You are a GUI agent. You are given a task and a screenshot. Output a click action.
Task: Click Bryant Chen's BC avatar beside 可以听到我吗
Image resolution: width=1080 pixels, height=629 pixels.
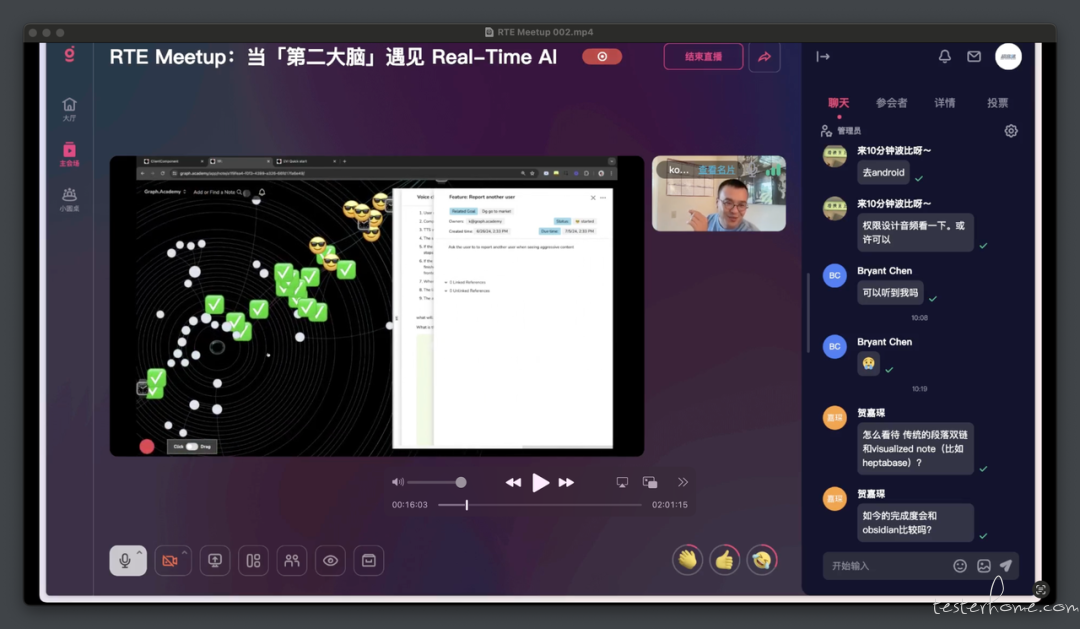pyautogui.click(x=835, y=276)
